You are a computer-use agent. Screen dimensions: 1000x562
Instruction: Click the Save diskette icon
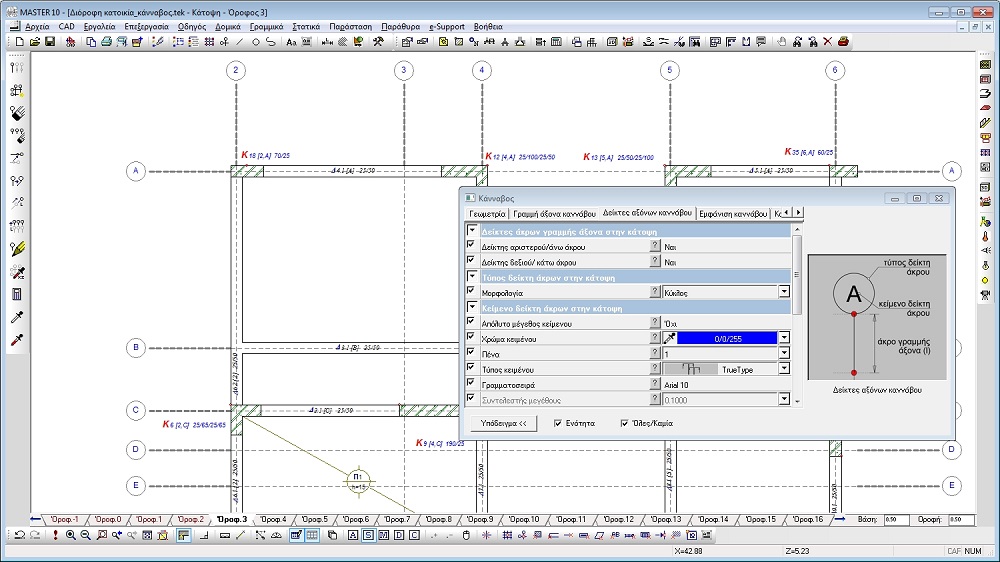50,42
